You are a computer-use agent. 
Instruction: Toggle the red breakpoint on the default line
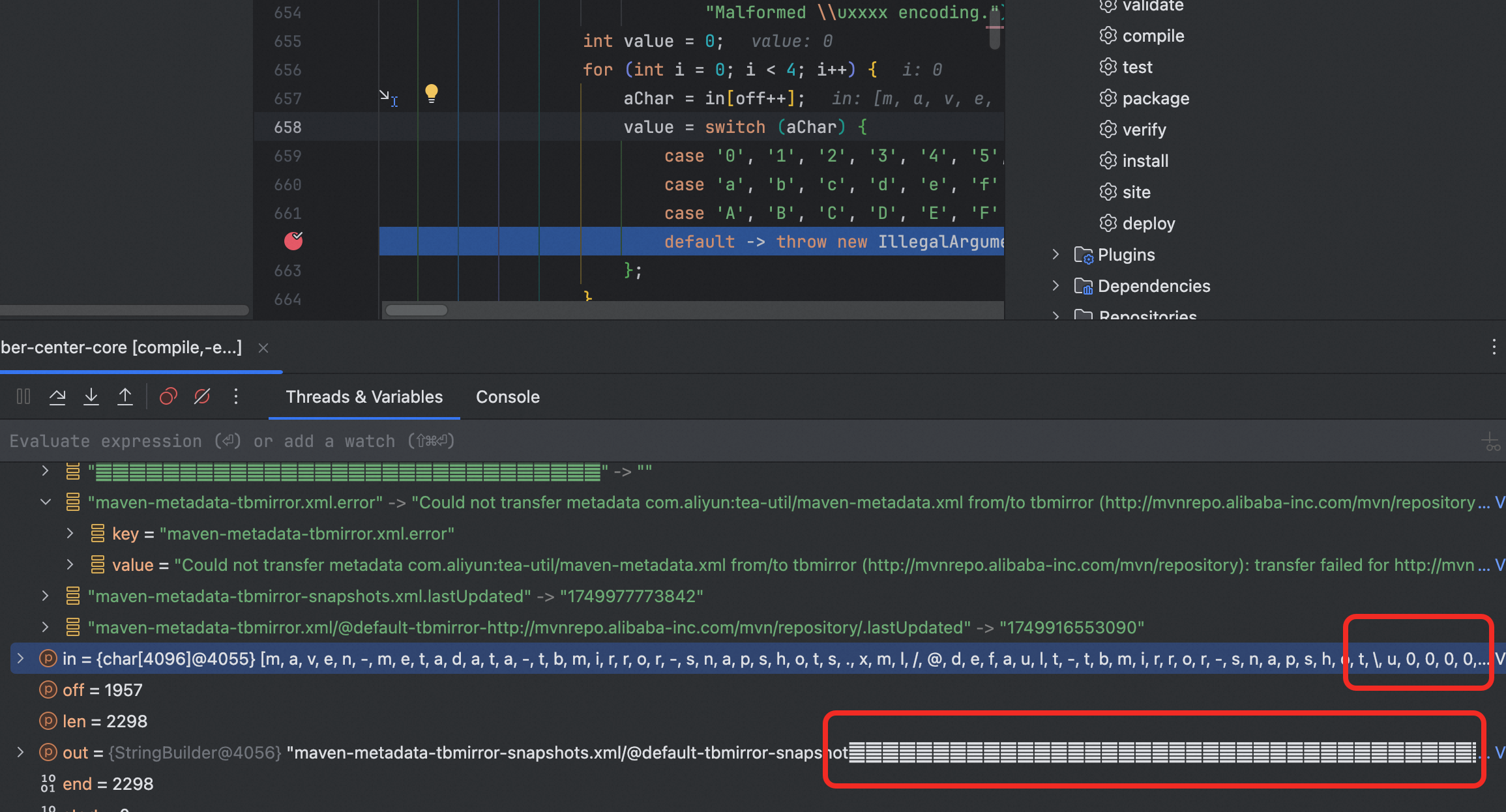(x=293, y=241)
